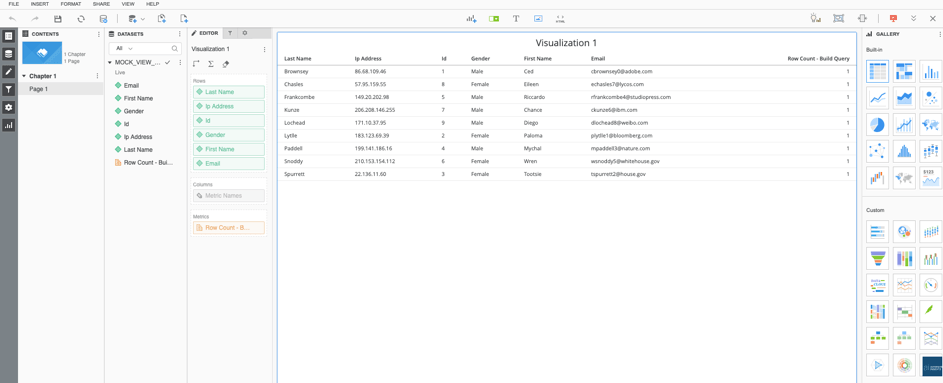Insert an HTML container from toolbar
Image resolution: width=943 pixels, height=383 pixels.
pyautogui.click(x=561, y=19)
